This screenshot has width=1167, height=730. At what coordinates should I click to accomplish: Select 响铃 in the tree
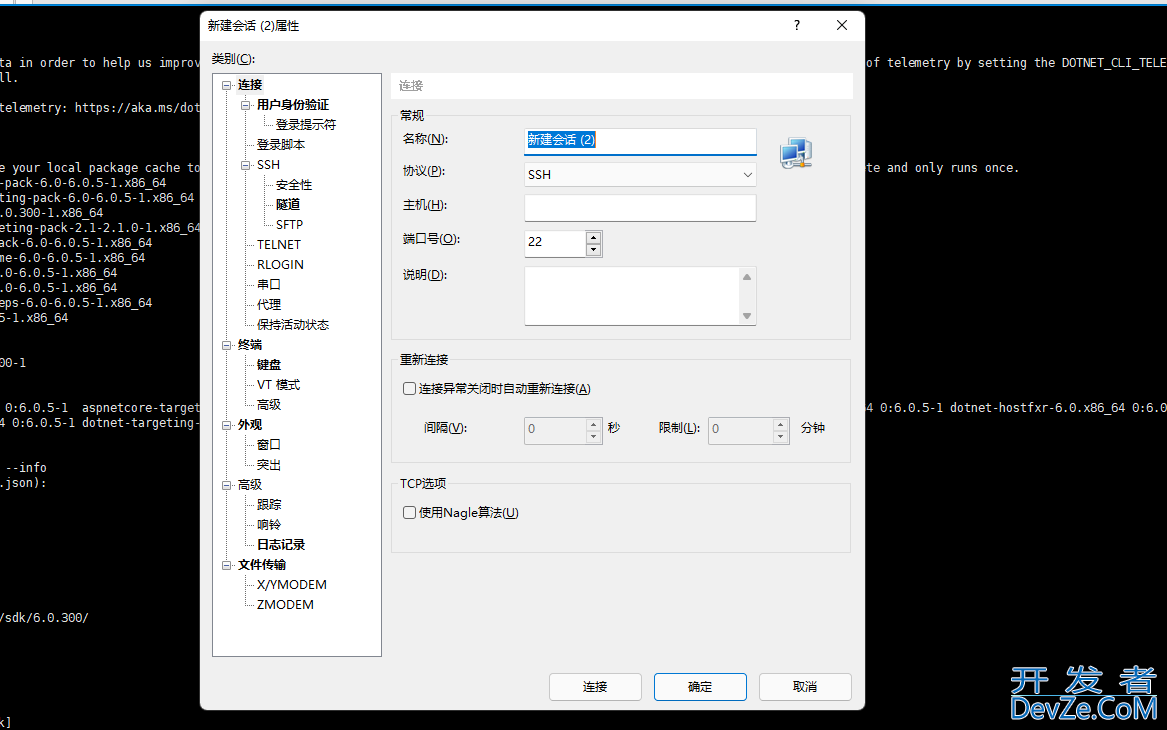click(x=269, y=525)
